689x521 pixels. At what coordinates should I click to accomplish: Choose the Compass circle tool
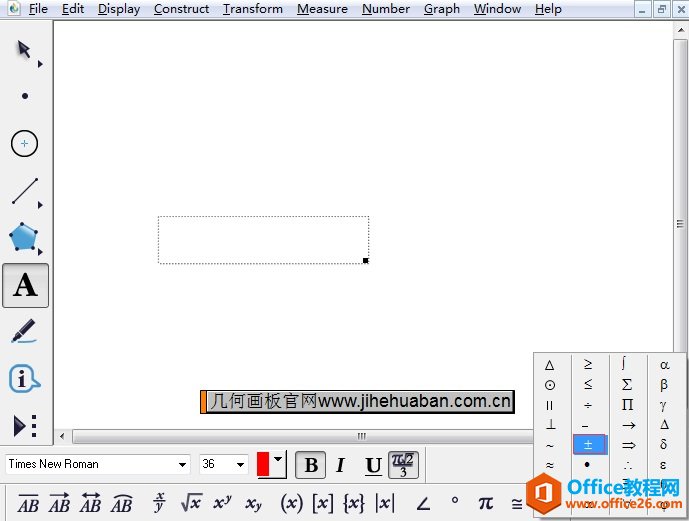coord(25,143)
